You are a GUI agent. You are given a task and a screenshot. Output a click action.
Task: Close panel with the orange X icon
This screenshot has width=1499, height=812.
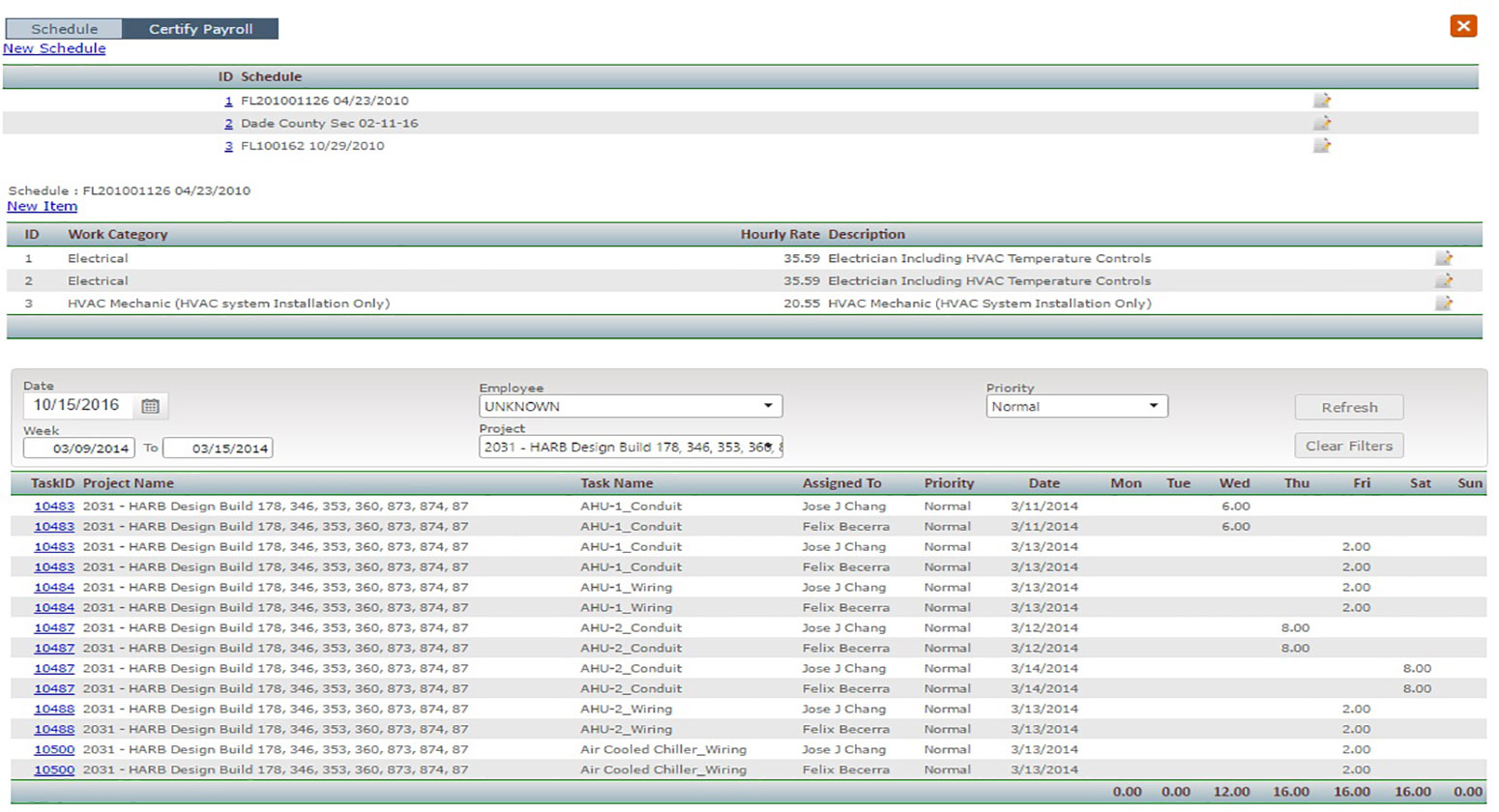pos(1463,26)
